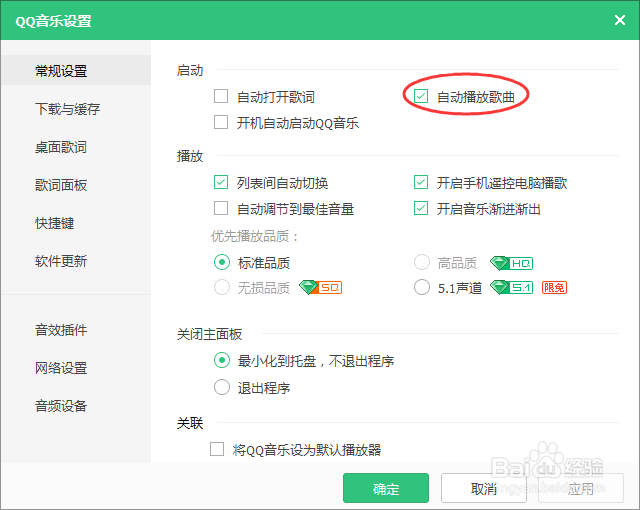
Task: Click the 优先播放品质 label
Action: [254, 236]
